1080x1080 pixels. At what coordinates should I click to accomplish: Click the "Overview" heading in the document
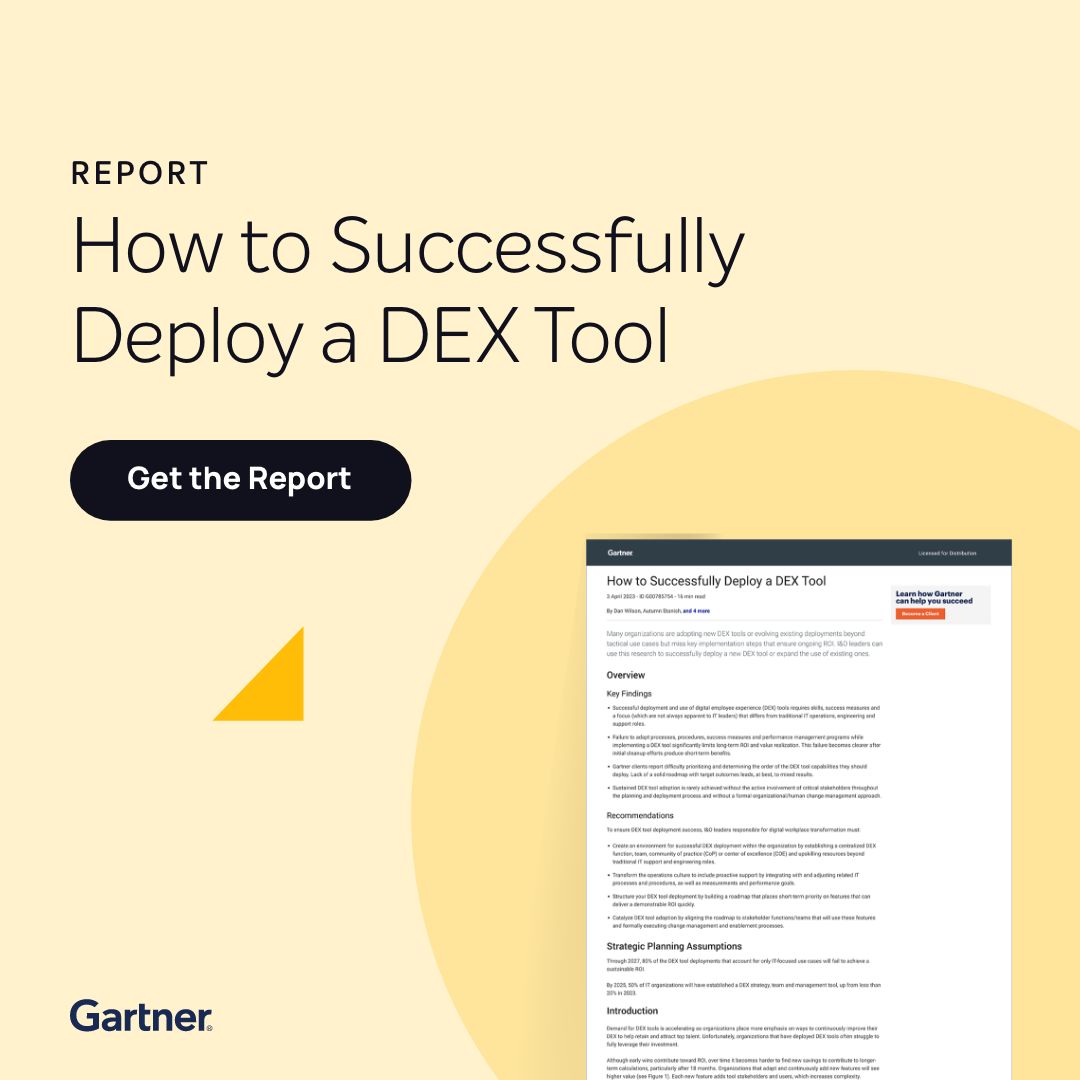(625, 675)
